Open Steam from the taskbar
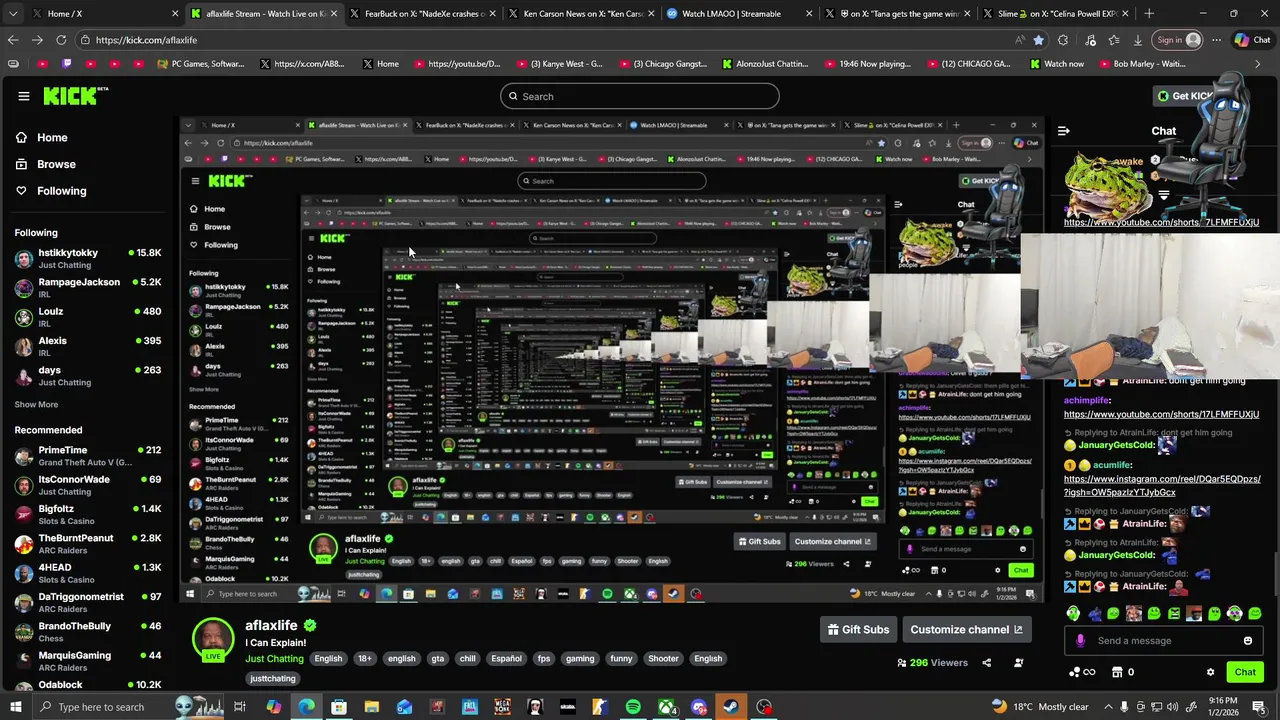This screenshot has width=1280, height=720. [x=731, y=707]
